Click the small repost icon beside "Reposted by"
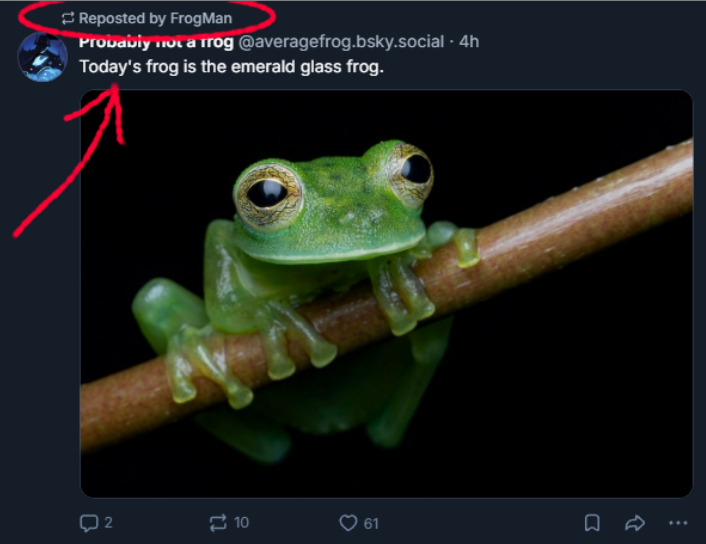Screen dimensions: 706x544 [x=68, y=18]
